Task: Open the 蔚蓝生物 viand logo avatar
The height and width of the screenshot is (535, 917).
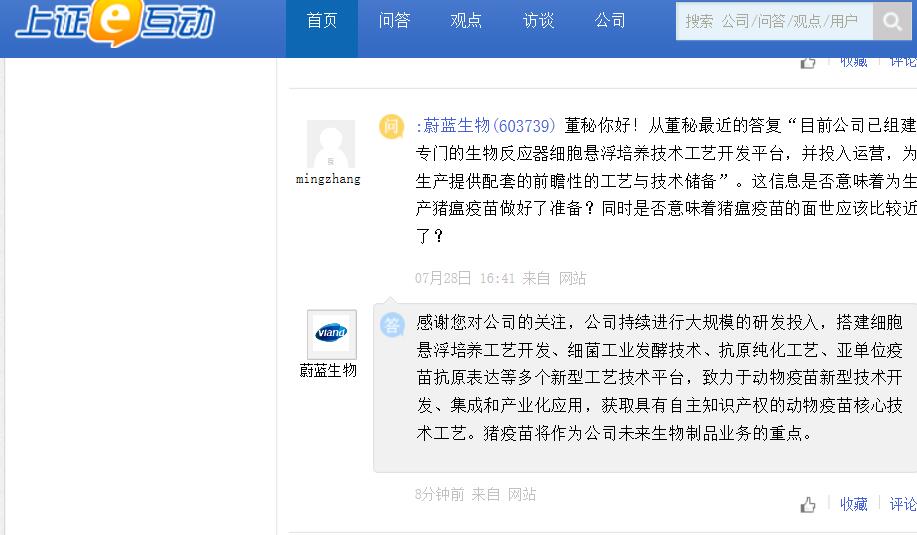Action: (x=332, y=334)
